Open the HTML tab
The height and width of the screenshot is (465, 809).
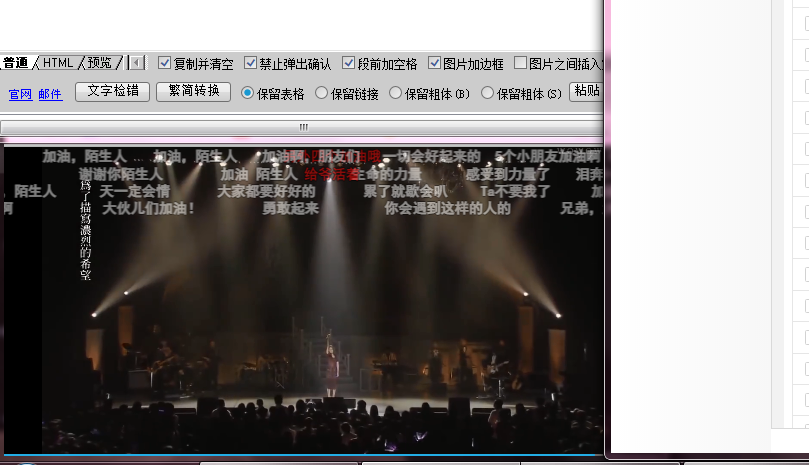(x=58, y=63)
